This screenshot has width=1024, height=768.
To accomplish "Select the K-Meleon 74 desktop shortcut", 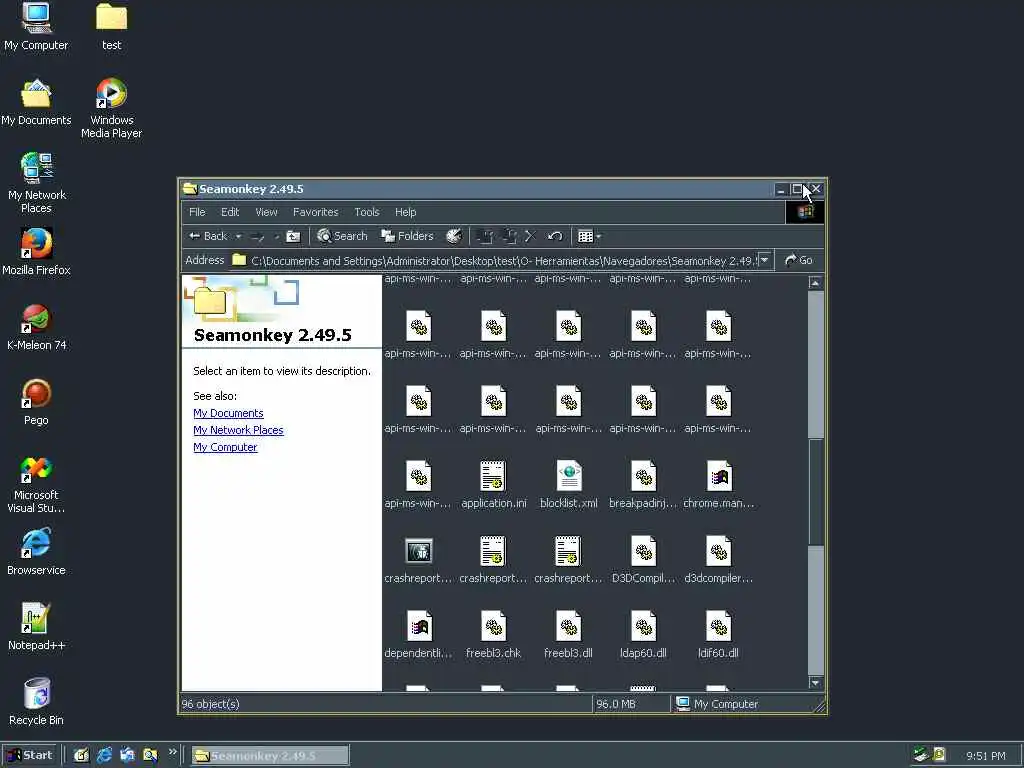I will pos(37,327).
